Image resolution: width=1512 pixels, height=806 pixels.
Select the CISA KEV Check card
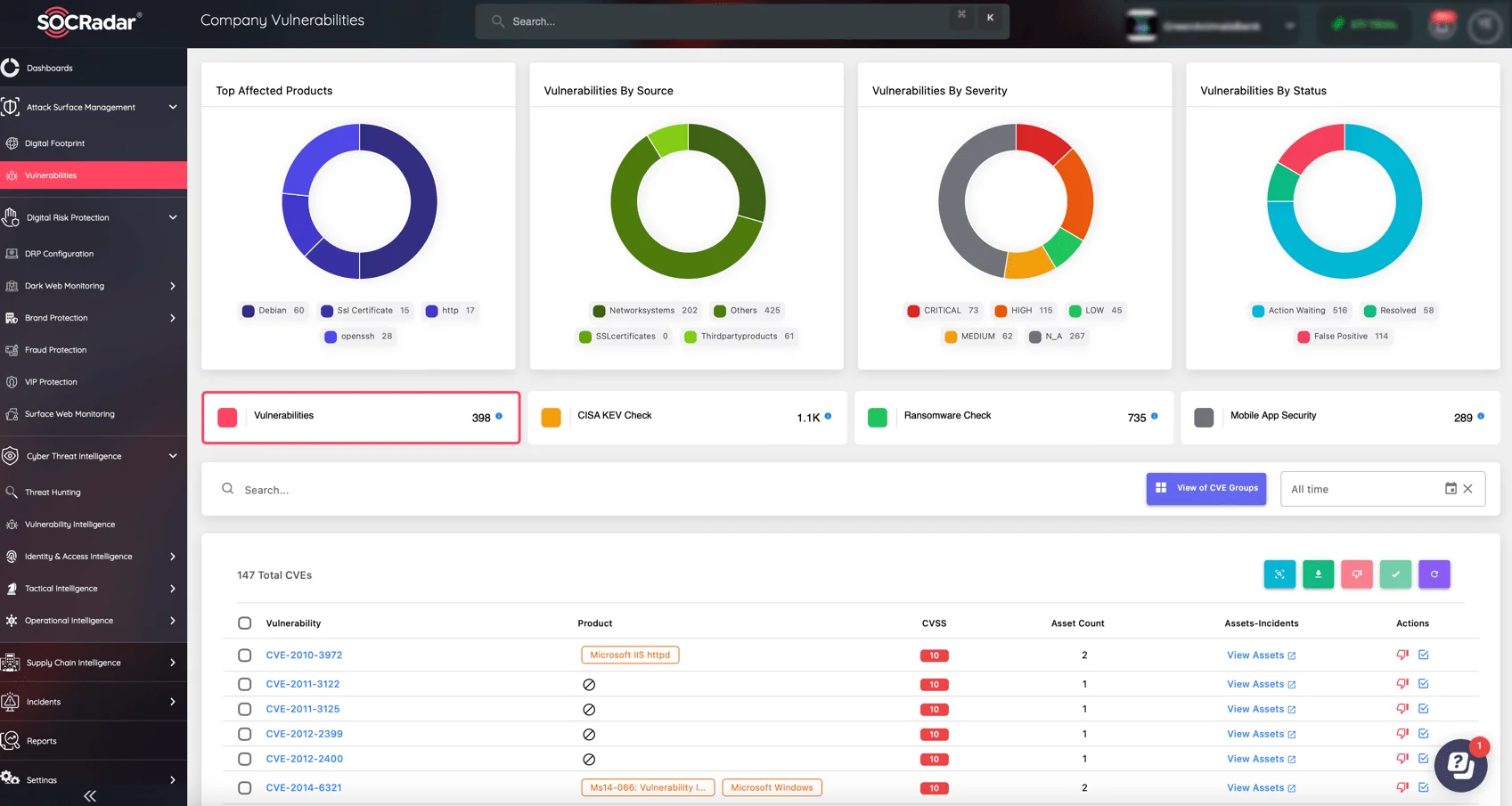687,417
